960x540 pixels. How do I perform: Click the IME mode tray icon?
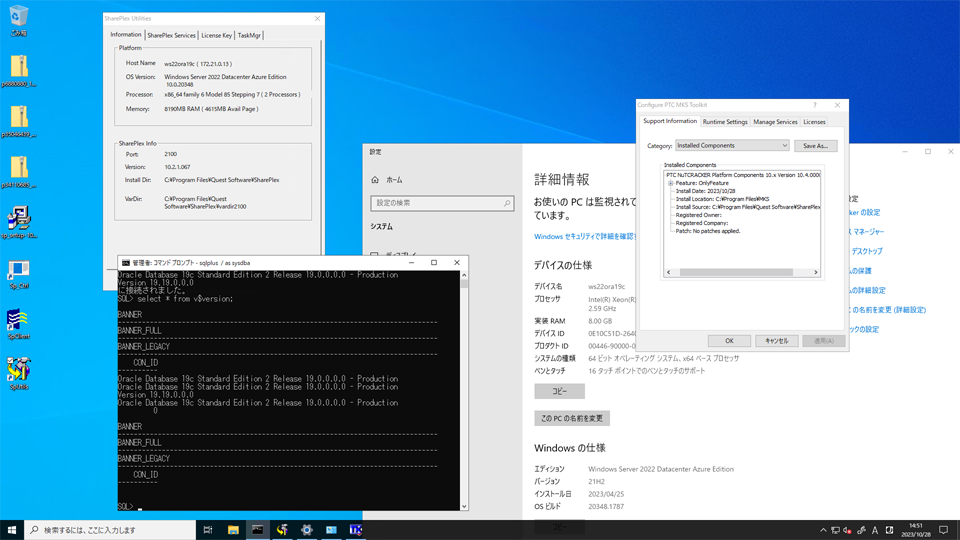(x=889, y=530)
